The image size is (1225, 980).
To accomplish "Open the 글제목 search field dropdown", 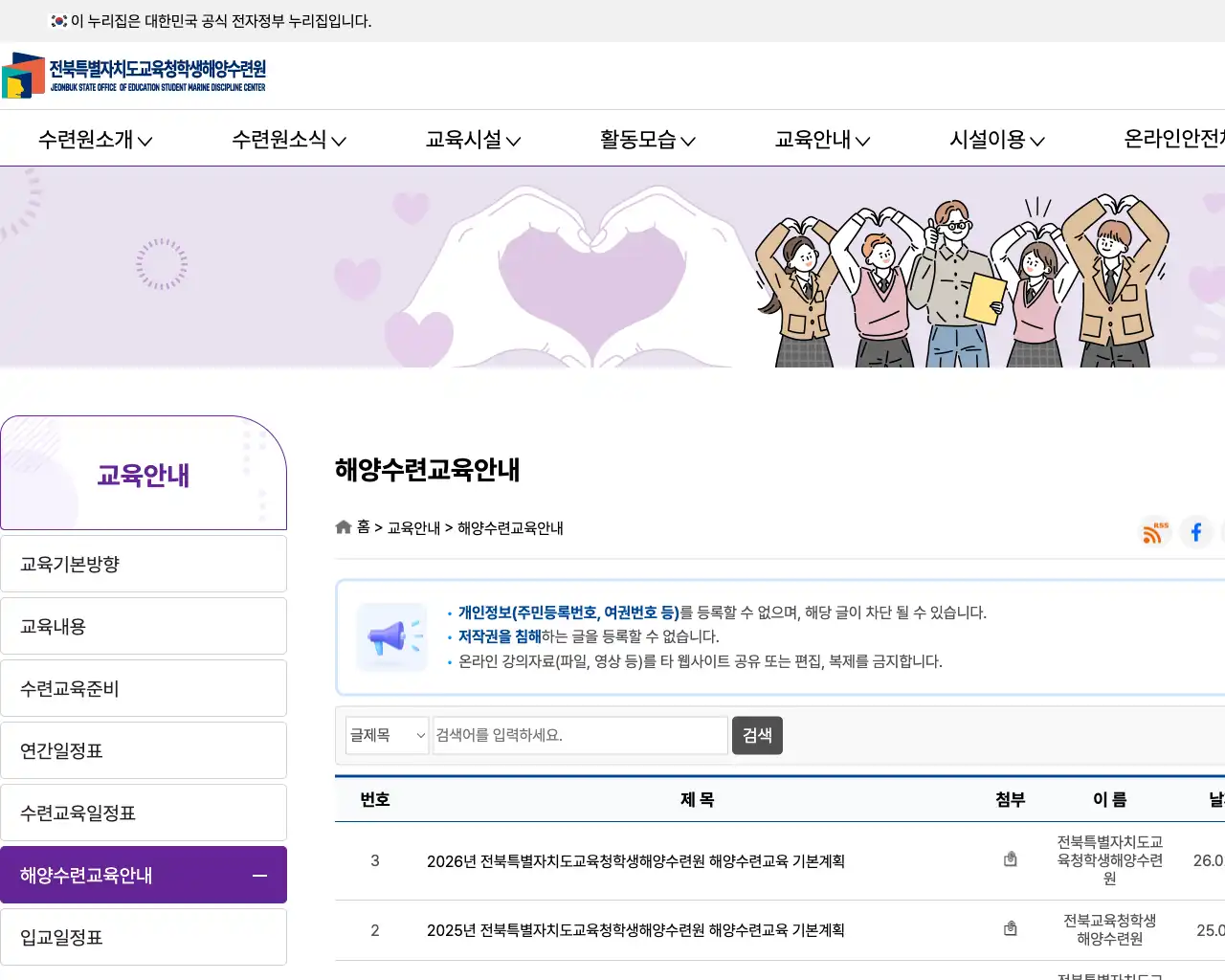I will tap(387, 735).
